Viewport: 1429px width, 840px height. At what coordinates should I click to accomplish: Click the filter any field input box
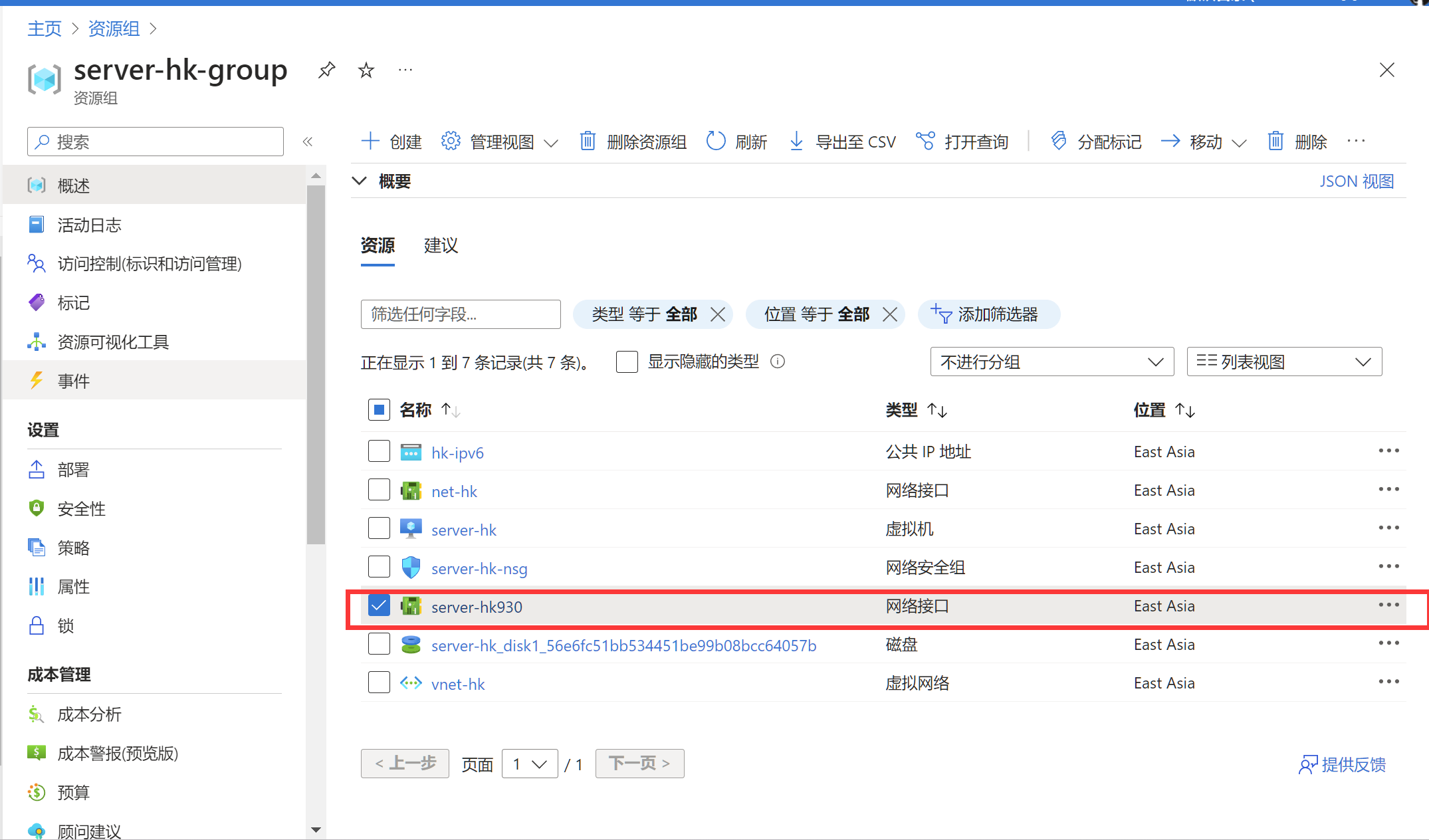point(461,314)
